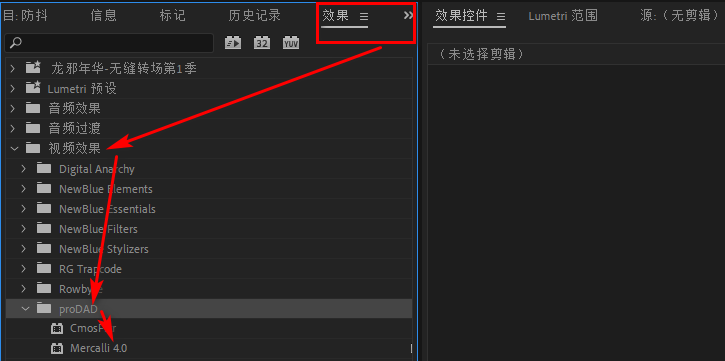
Task: Select the NewBlue Stylizers folder
Action: pyautogui.click(x=209, y=249)
